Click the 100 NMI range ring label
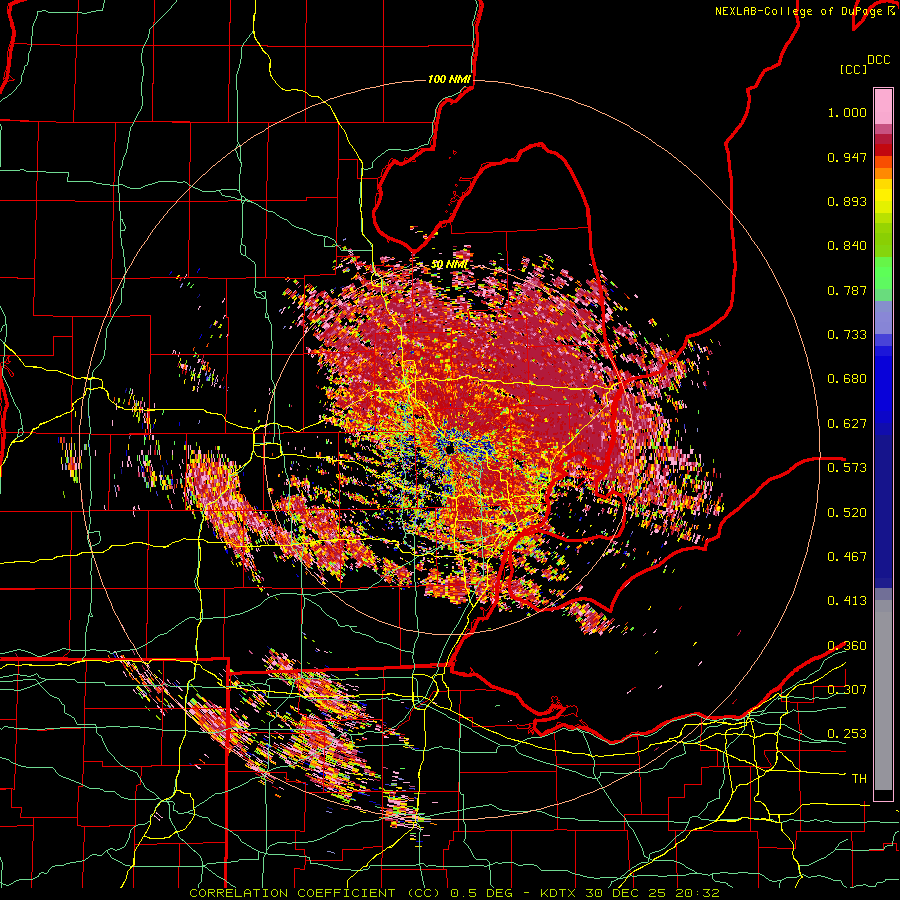Image resolution: width=900 pixels, height=900 pixels. pyautogui.click(x=449, y=79)
